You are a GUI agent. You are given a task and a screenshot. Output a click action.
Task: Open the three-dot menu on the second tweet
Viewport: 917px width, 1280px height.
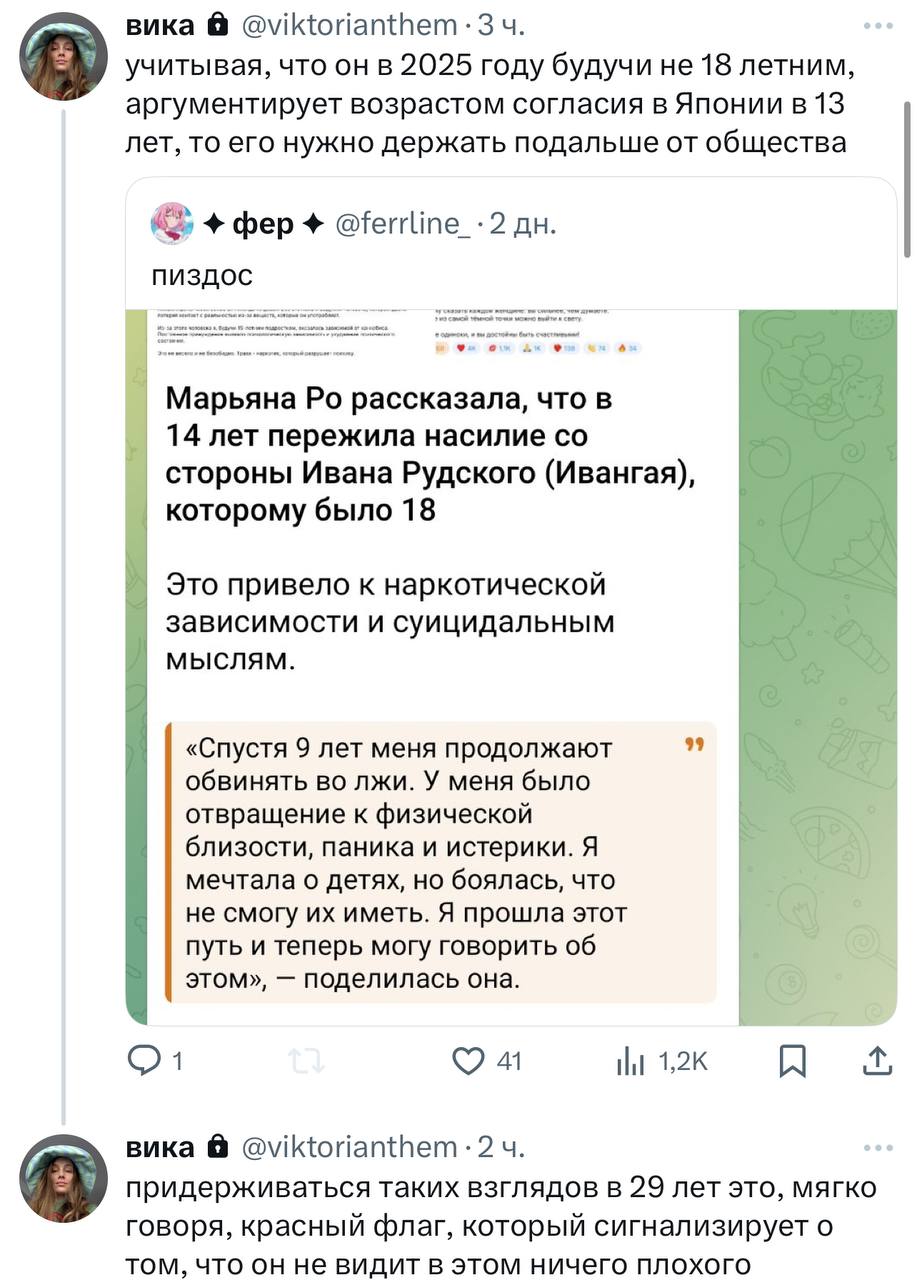877,1146
